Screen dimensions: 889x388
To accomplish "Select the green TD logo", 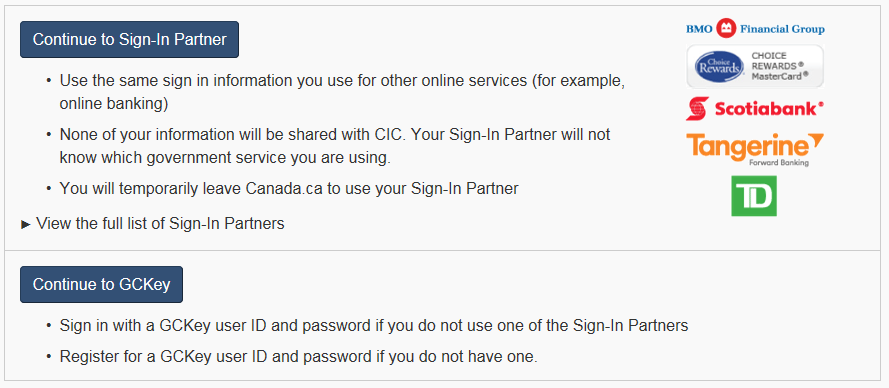I will coord(754,196).
